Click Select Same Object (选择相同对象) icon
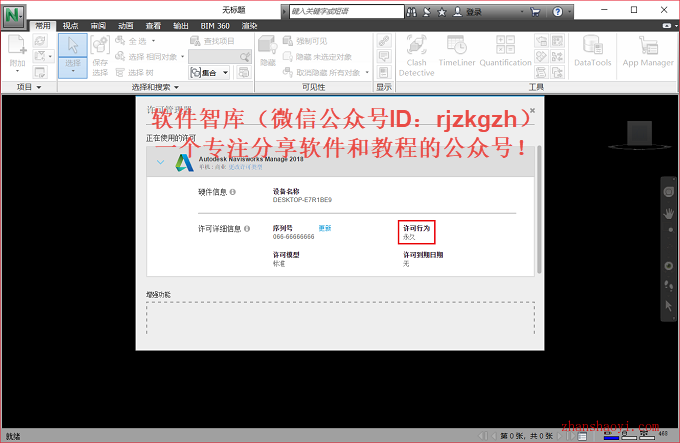The height and width of the screenshot is (443, 680). click(120, 56)
